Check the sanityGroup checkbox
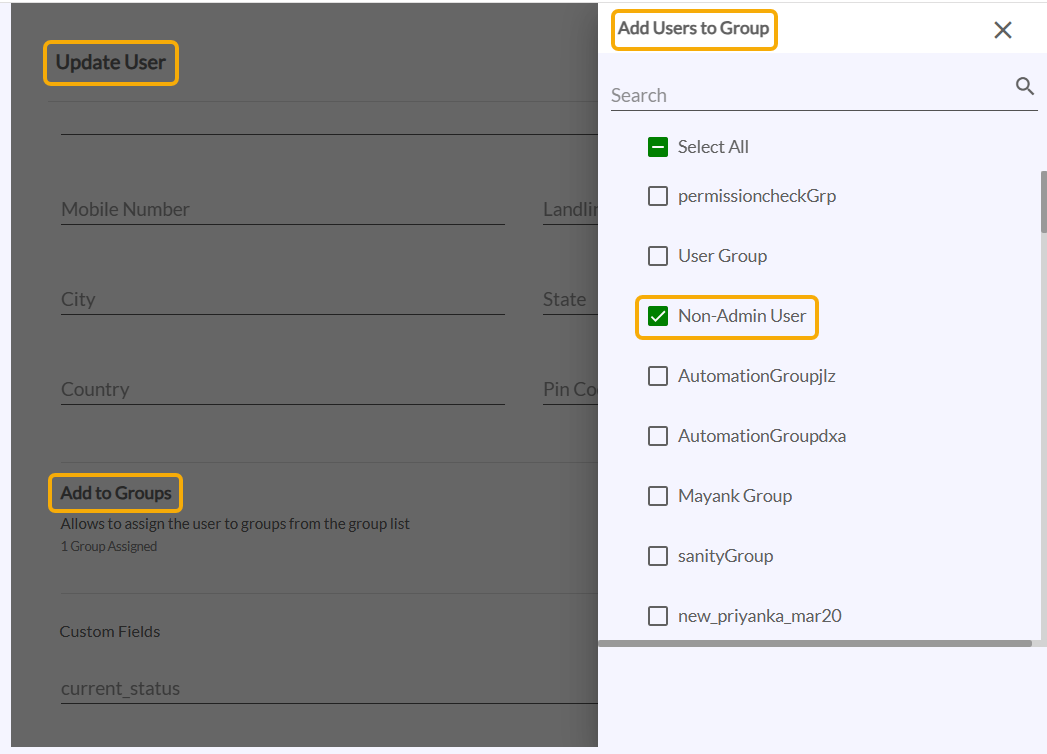This screenshot has height=754, width=1047. pos(658,556)
